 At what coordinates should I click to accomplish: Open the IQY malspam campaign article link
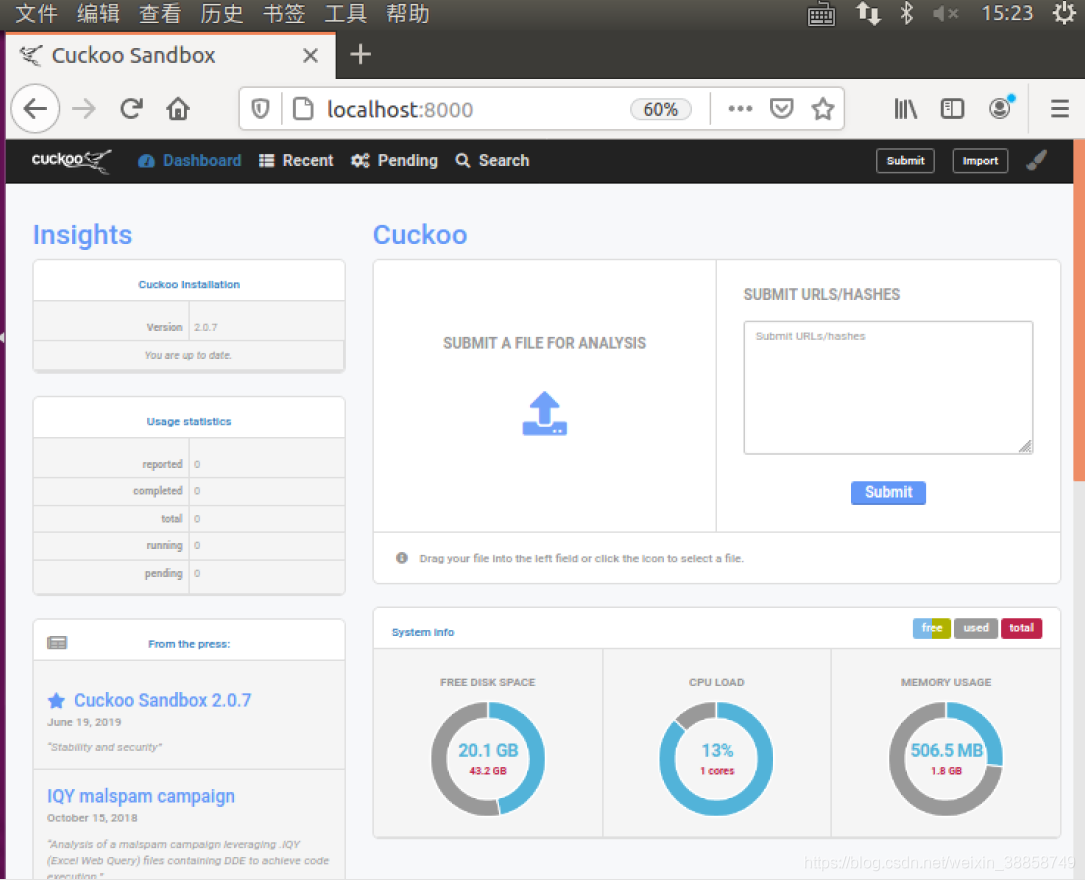point(140,796)
